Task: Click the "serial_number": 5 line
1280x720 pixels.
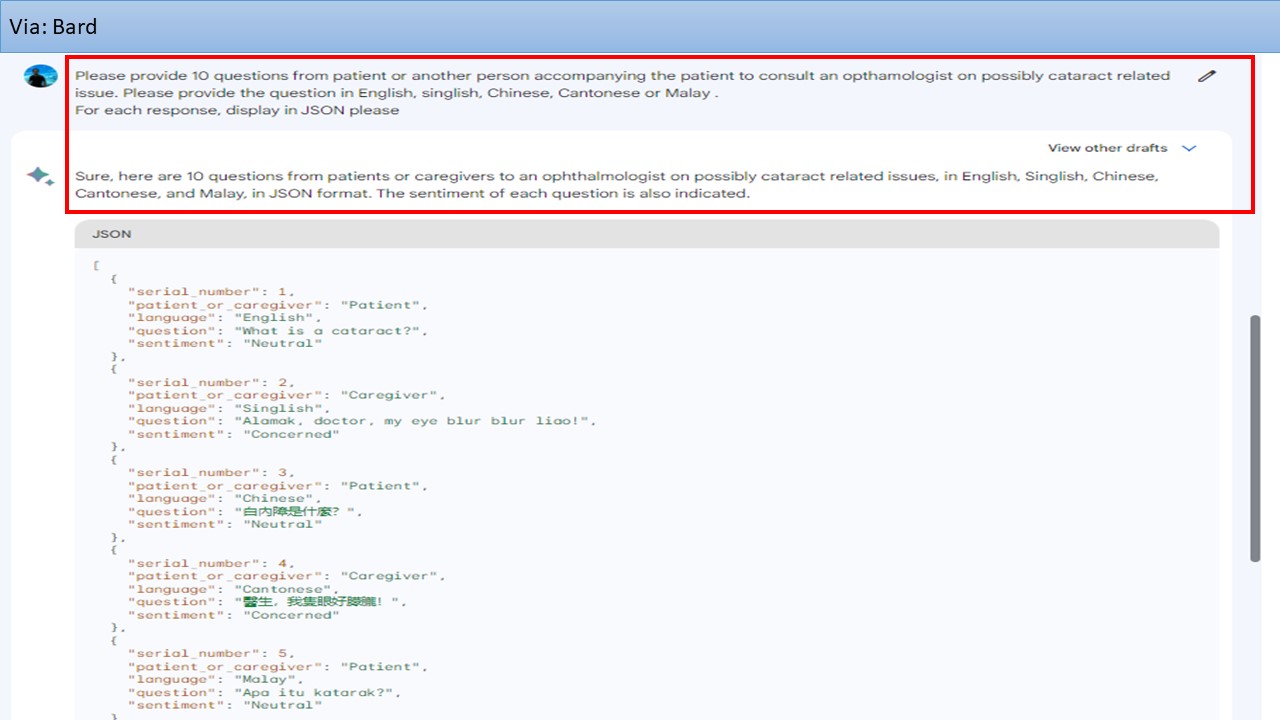Action: pyautogui.click(x=211, y=654)
